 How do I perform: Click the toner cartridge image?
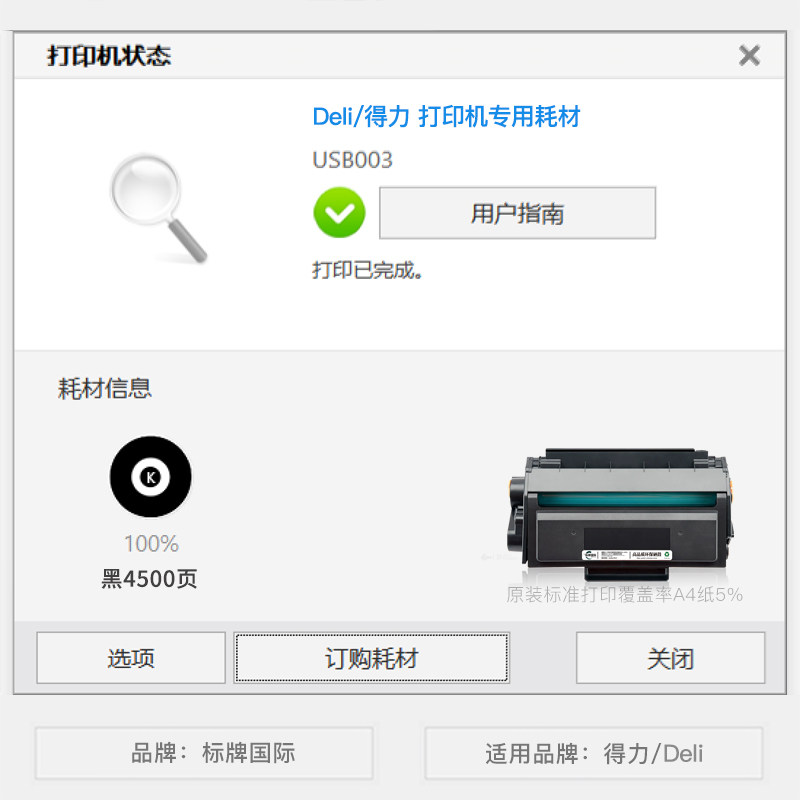click(x=620, y=514)
